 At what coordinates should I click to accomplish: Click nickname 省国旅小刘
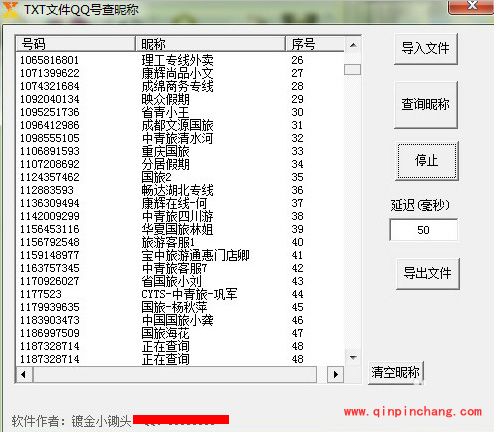[171, 281]
